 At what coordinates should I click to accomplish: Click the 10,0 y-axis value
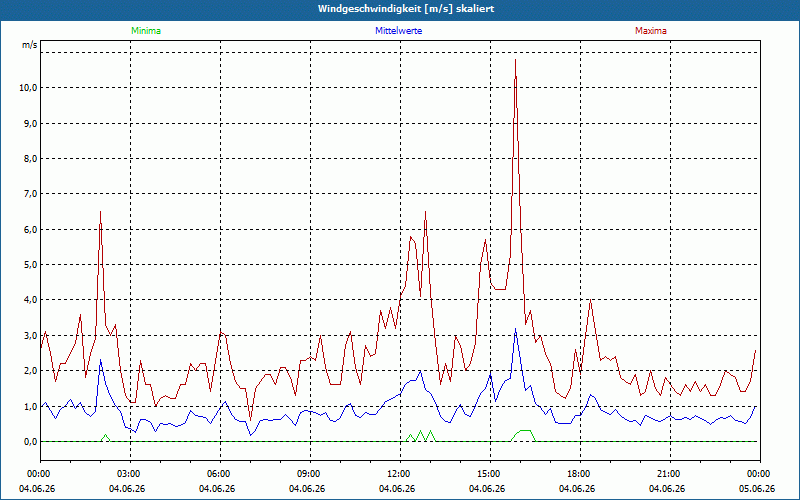click(28, 88)
